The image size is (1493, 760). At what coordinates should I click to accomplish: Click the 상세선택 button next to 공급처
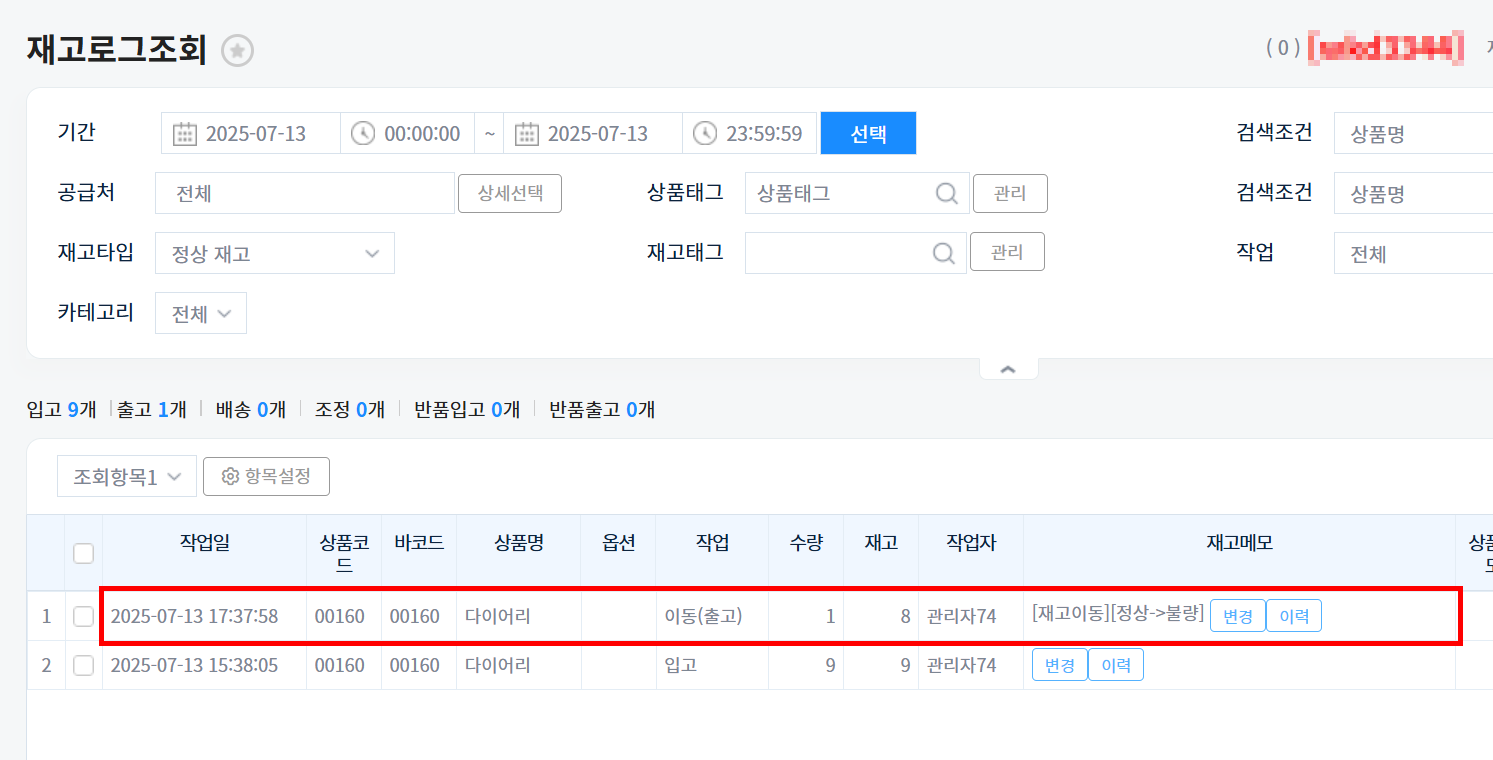pos(510,193)
